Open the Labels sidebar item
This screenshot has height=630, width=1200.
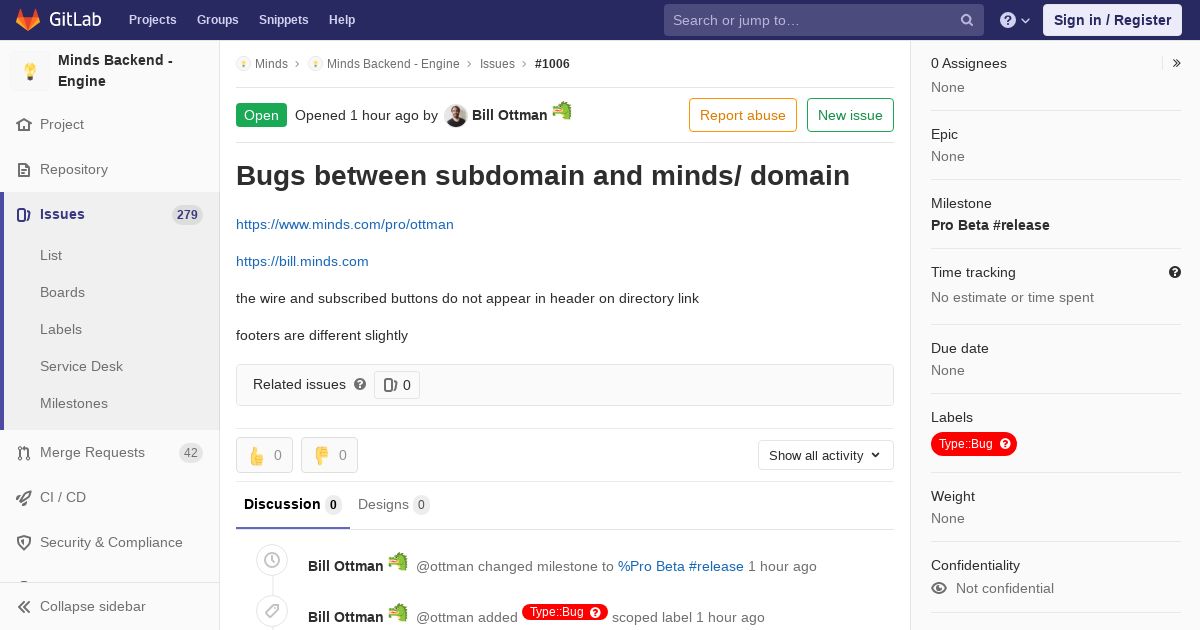pyautogui.click(x=61, y=330)
